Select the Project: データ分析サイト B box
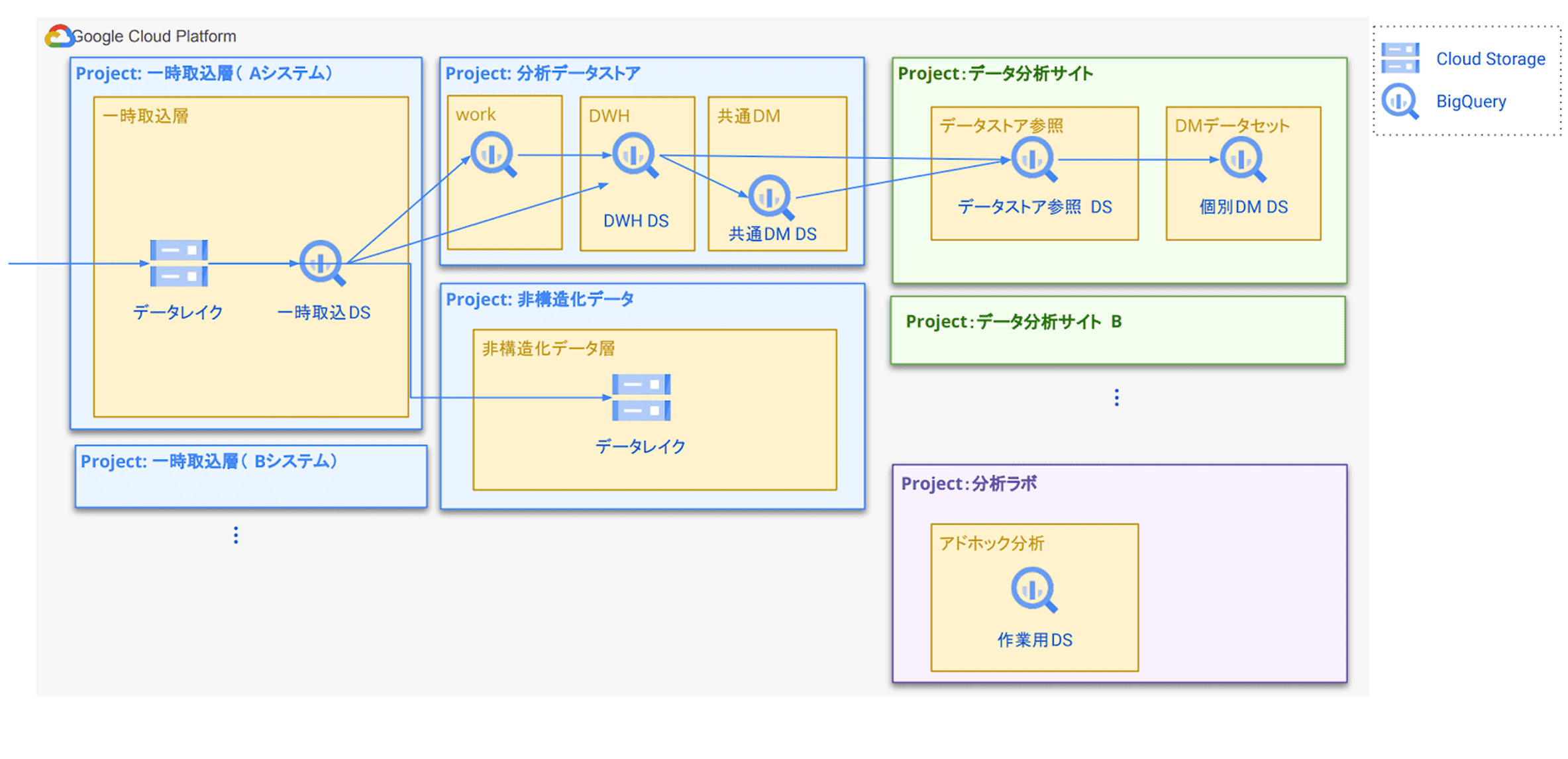This screenshot has height=759, width=1568. [x=1118, y=330]
